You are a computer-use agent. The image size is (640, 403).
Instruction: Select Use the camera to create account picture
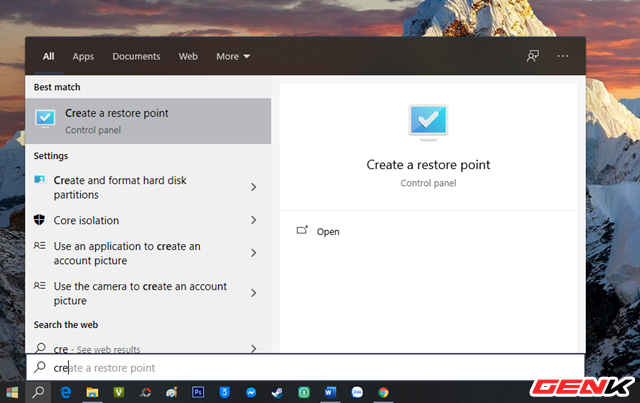coord(148,293)
